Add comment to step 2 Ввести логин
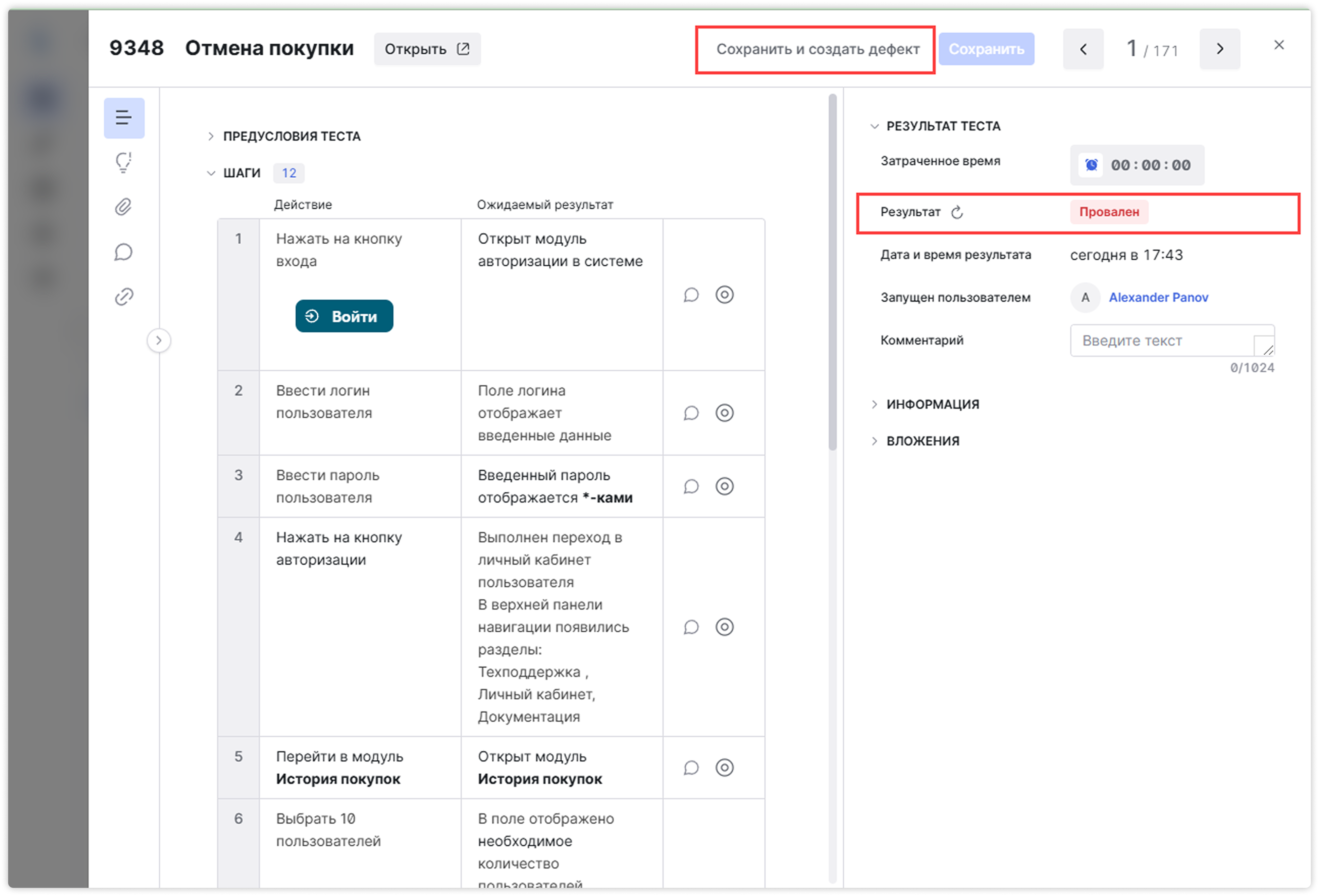This screenshot has height=896, width=1319. pos(691,413)
